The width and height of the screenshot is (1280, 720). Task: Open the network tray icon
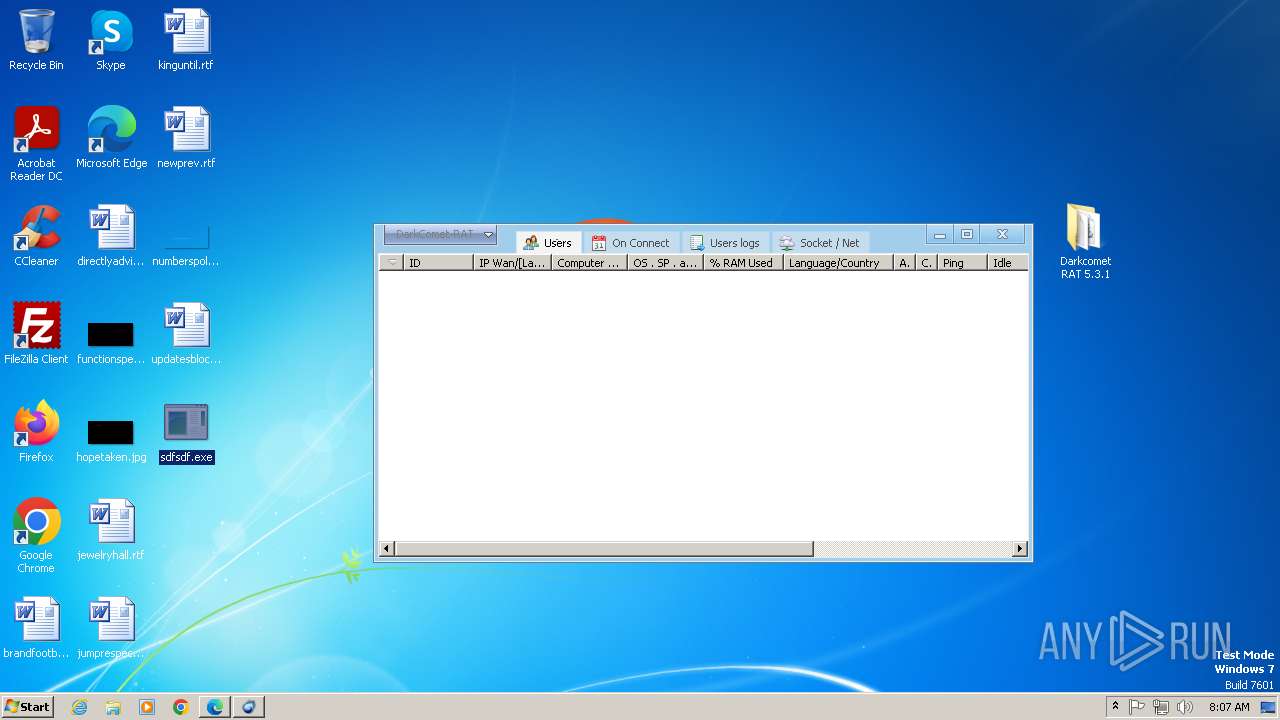coord(1161,707)
